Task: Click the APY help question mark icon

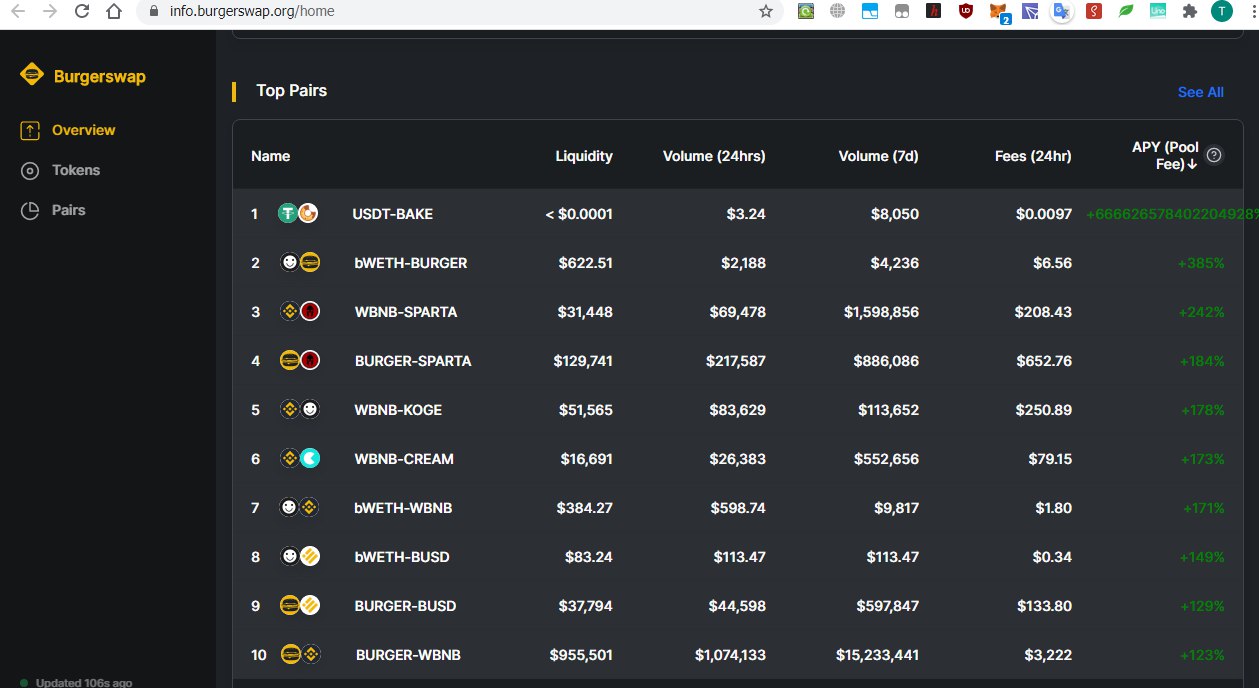Action: click(1214, 155)
